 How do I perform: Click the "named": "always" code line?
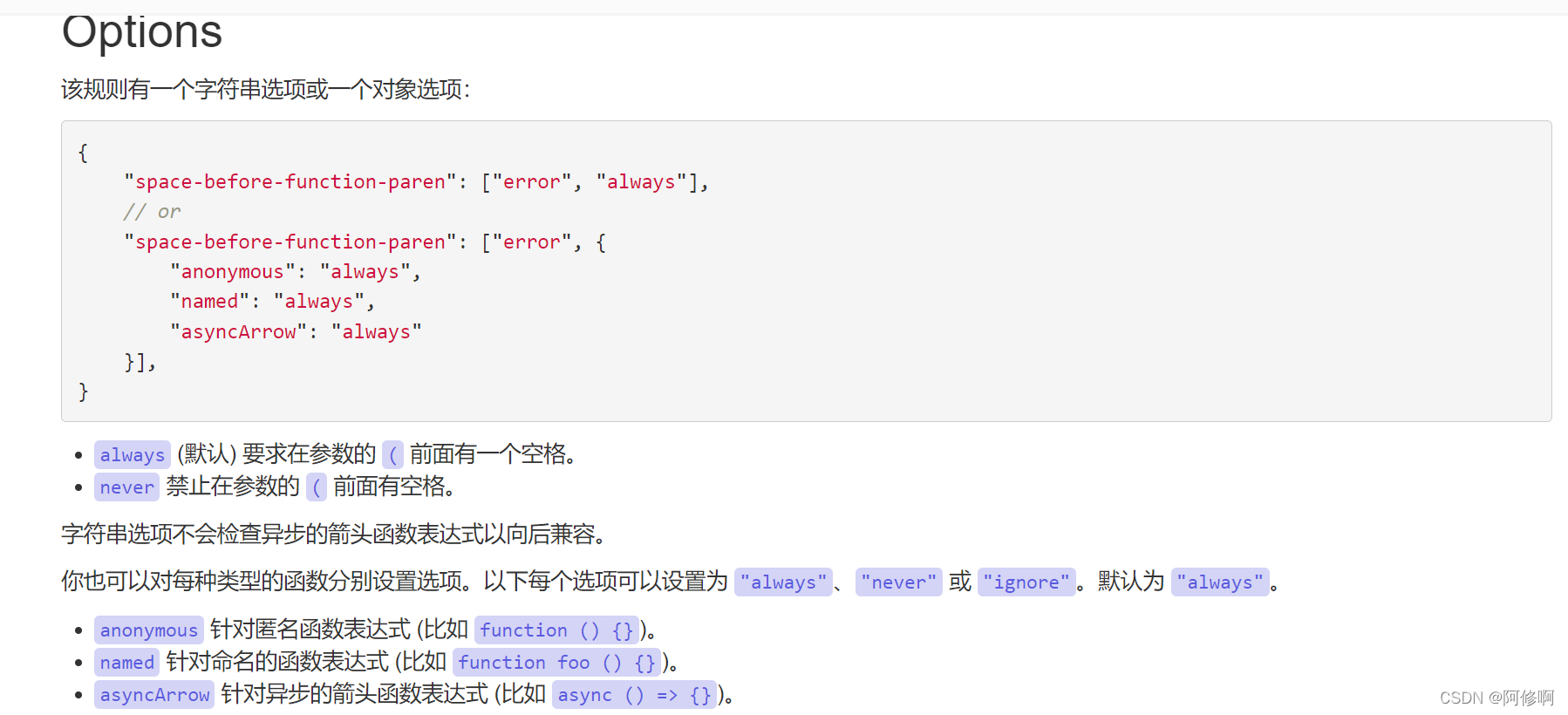(x=273, y=302)
